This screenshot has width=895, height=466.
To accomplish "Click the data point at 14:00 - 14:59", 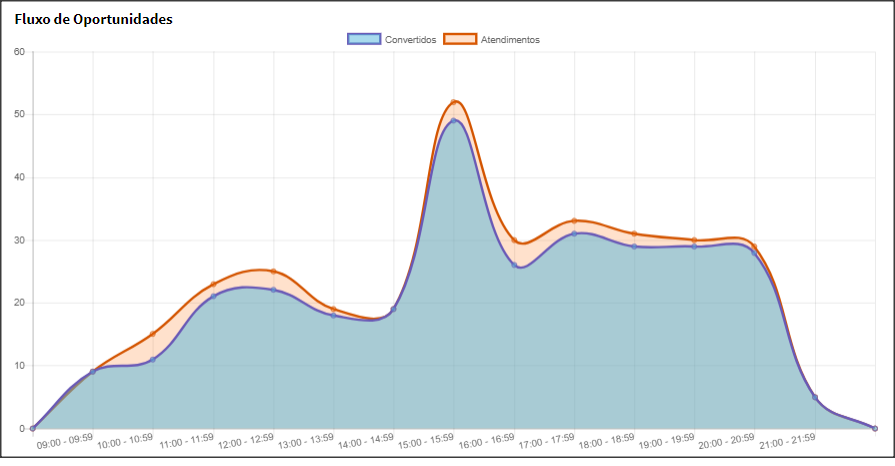I will (393, 309).
